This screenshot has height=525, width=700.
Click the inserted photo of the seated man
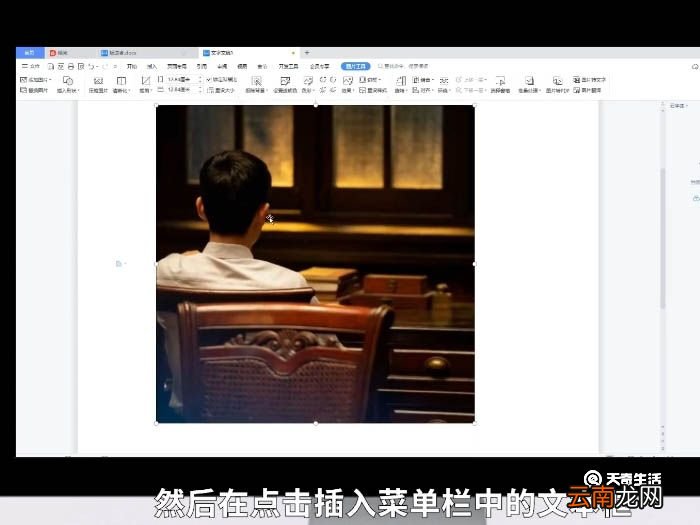pyautogui.click(x=315, y=264)
